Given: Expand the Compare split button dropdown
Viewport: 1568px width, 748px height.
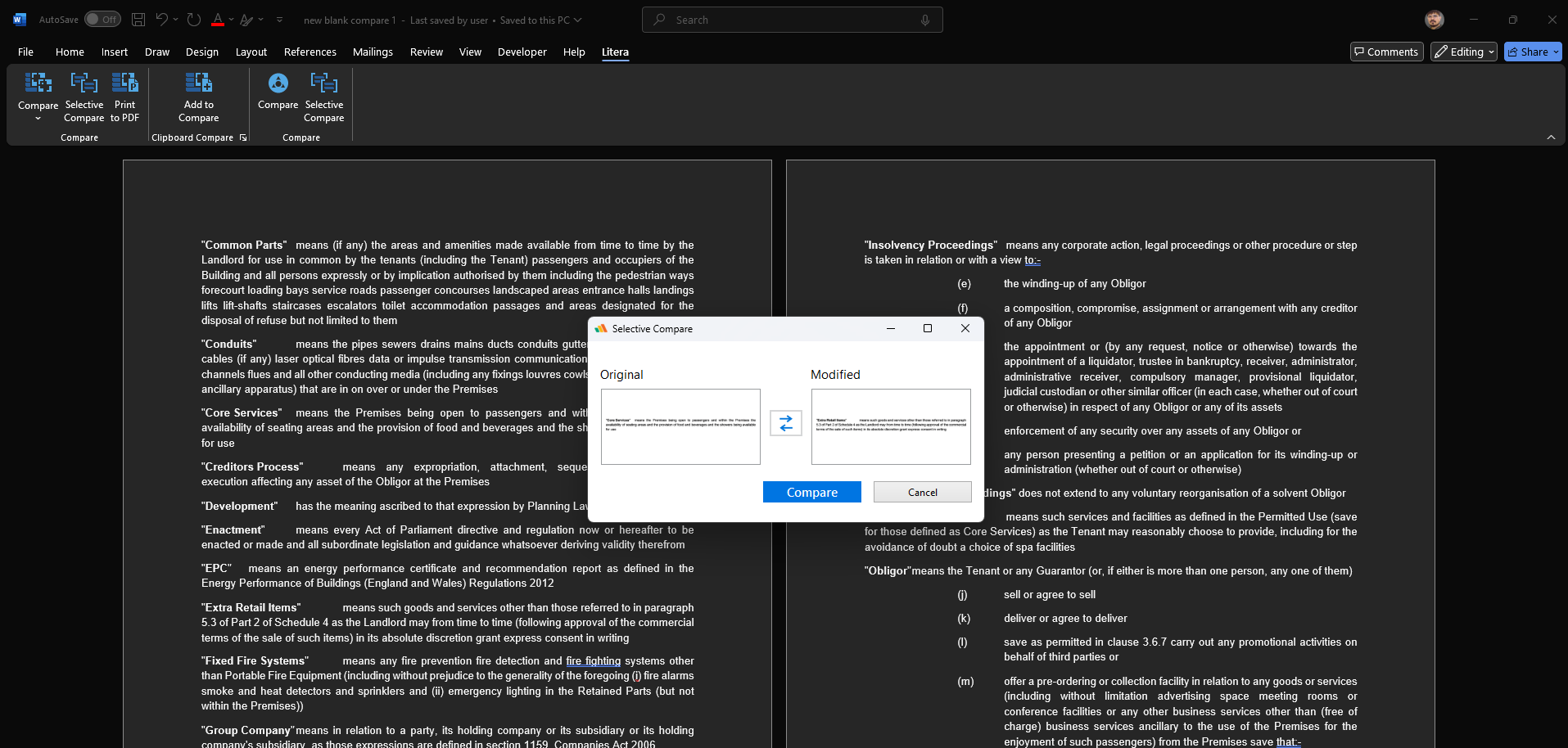Looking at the screenshot, I should click(38, 119).
